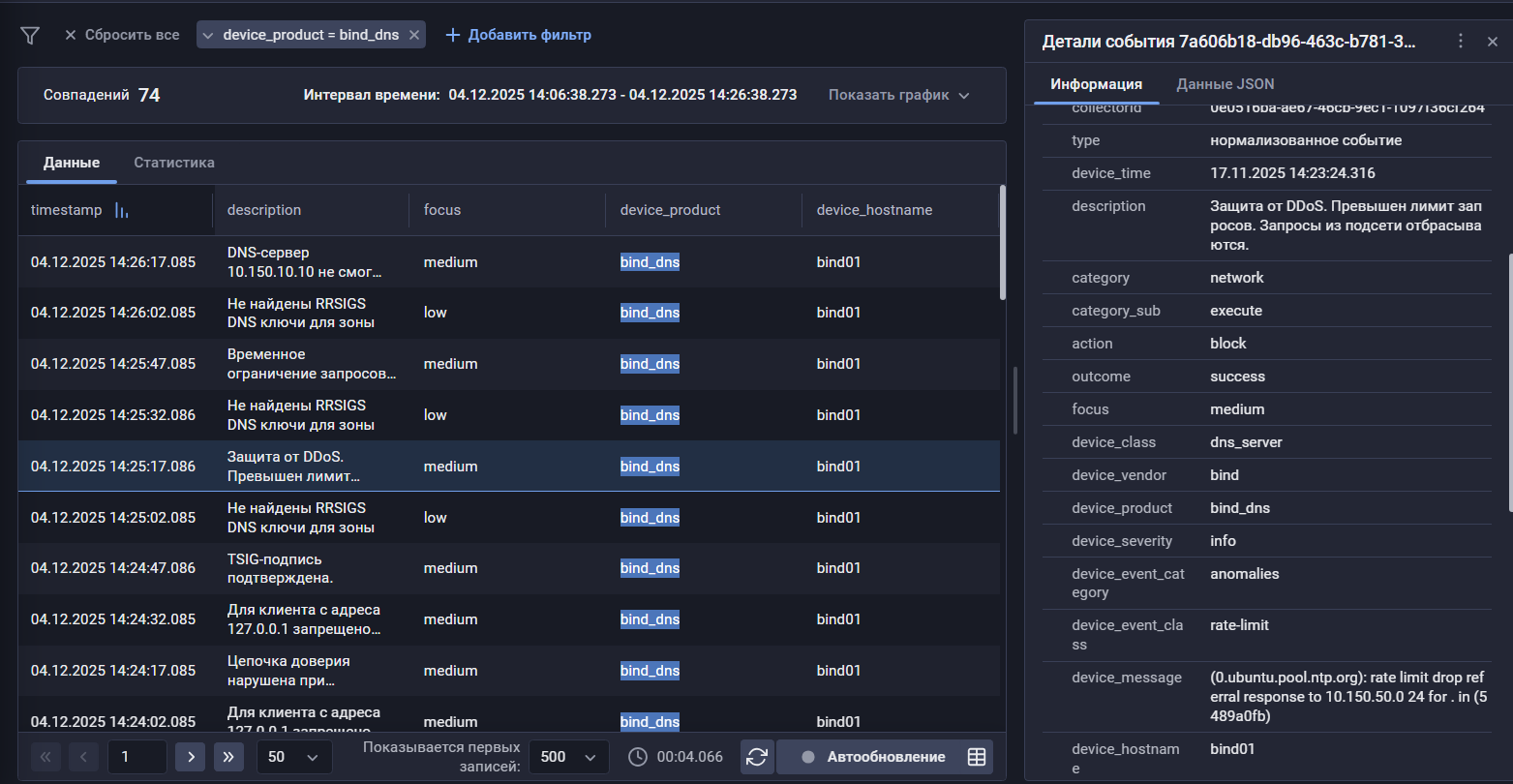The width and height of the screenshot is (1513, 784).
Task: Click 'Добавить фильтр' to add a filter
Action: coord(518,35)
